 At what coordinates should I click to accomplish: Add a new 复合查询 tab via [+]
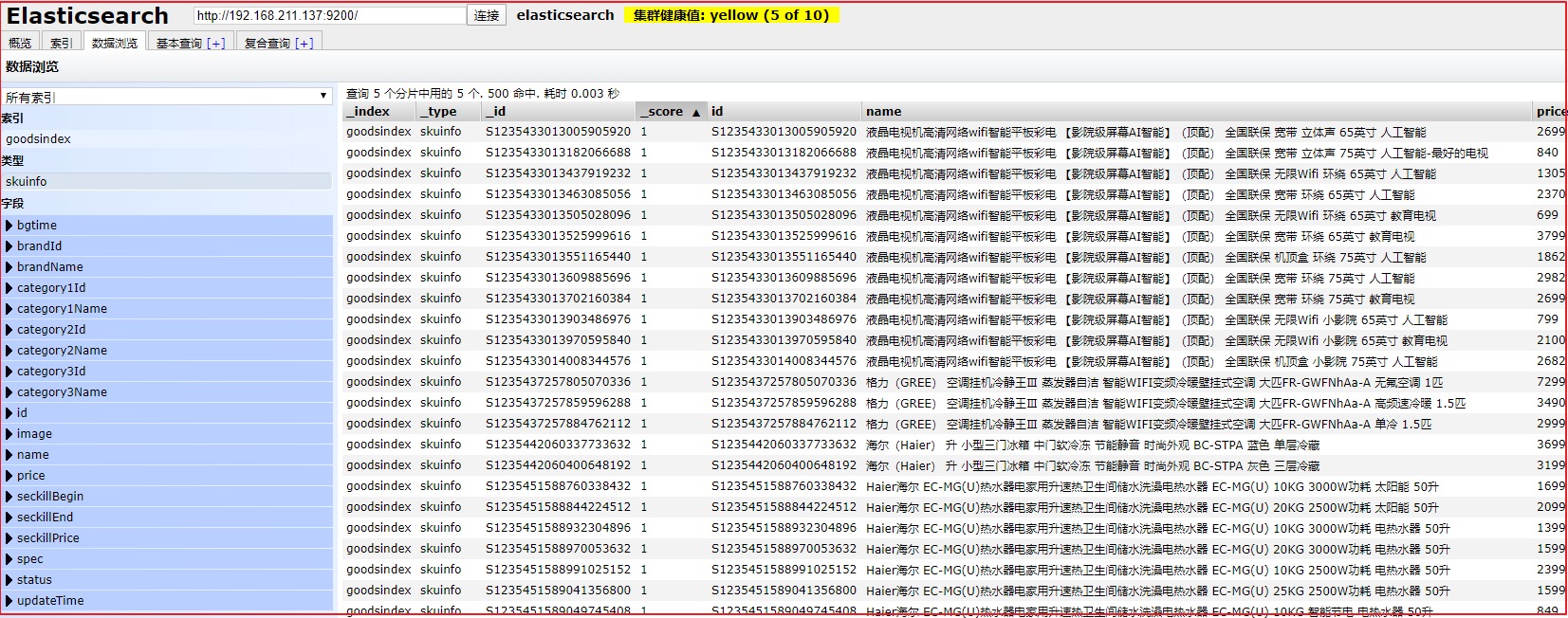pos(304,44)
